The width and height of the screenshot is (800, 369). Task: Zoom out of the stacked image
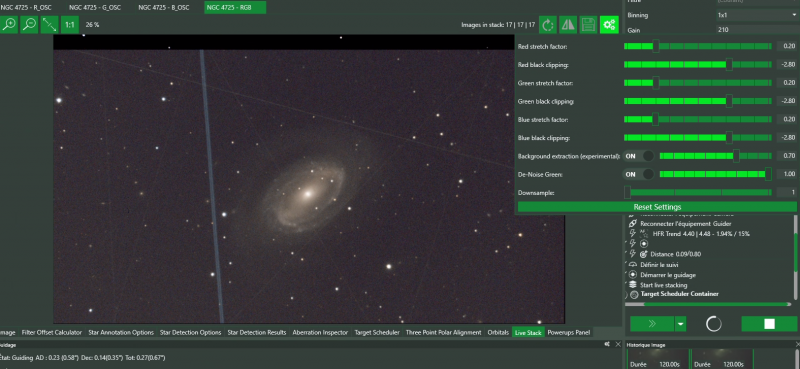pyautogui.click(x=29, y=24)
